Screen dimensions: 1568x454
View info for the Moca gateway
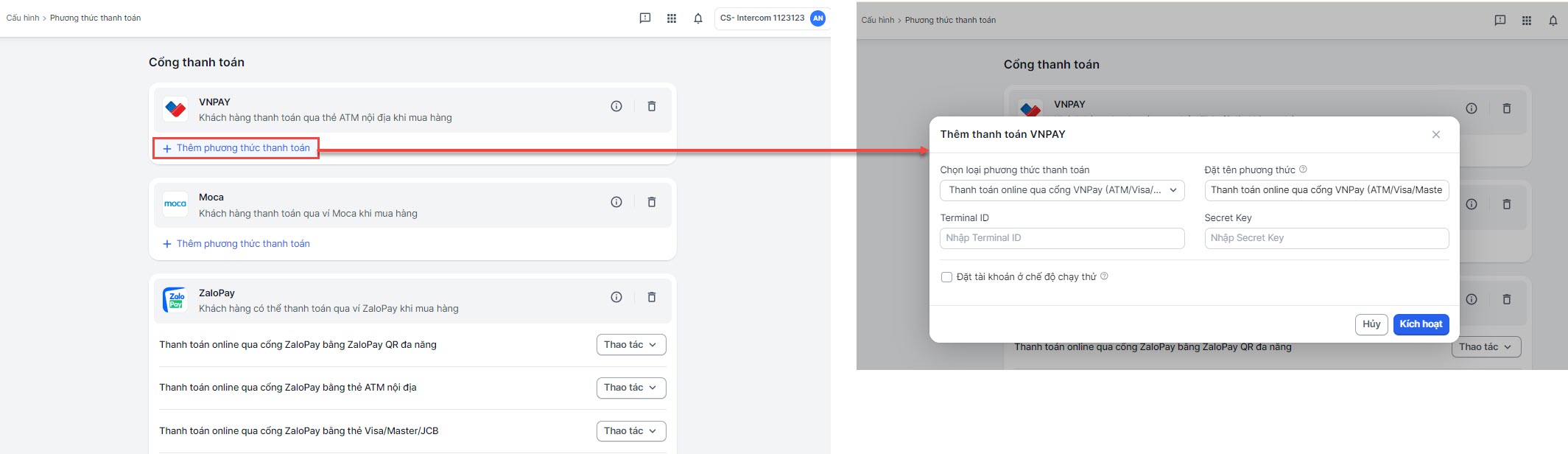coord(616,202)
